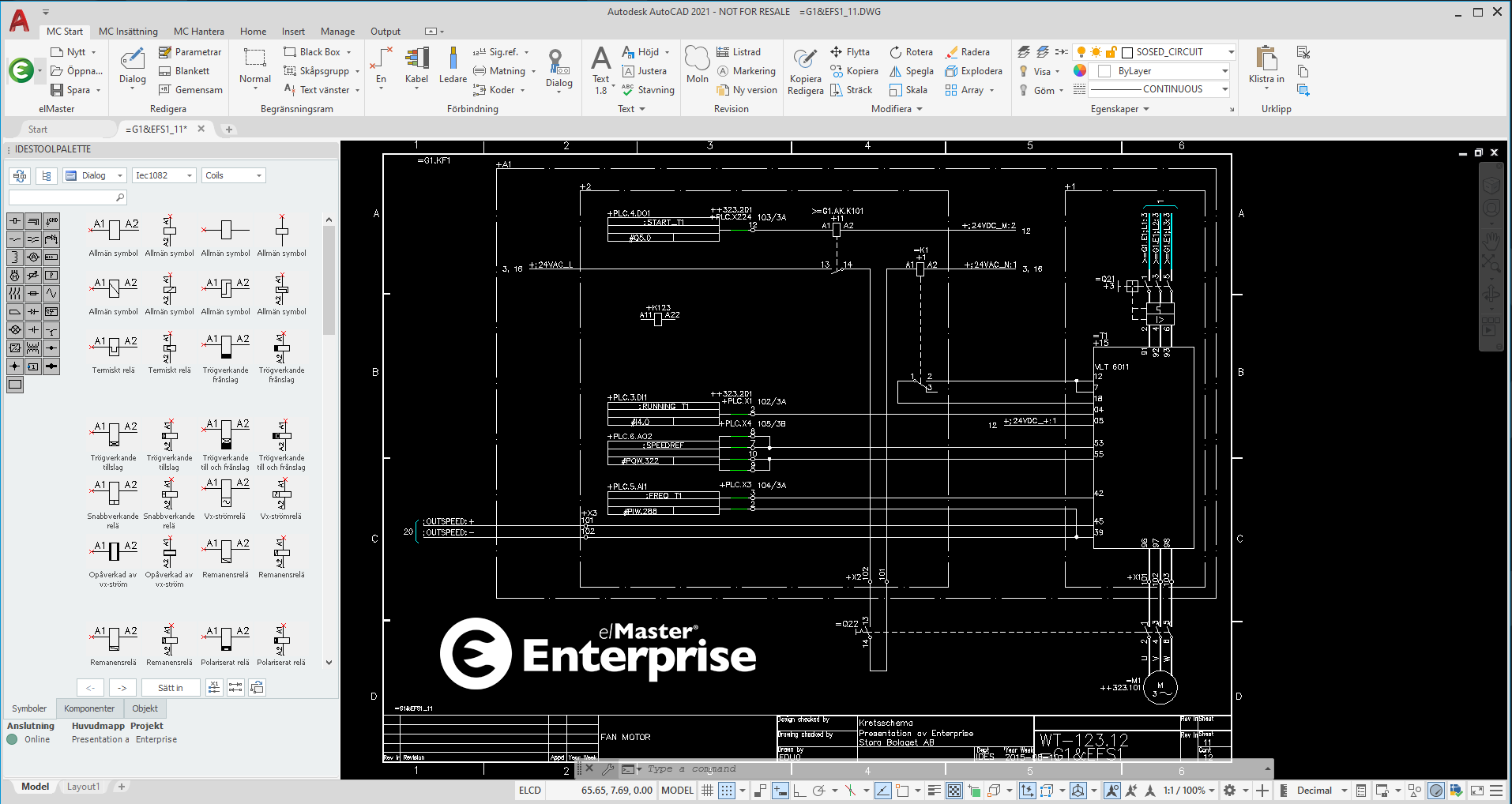Select the horizontal Polariserat relä symbol
The width and height of the screenshot is (1512, 804).
point(225,644)
